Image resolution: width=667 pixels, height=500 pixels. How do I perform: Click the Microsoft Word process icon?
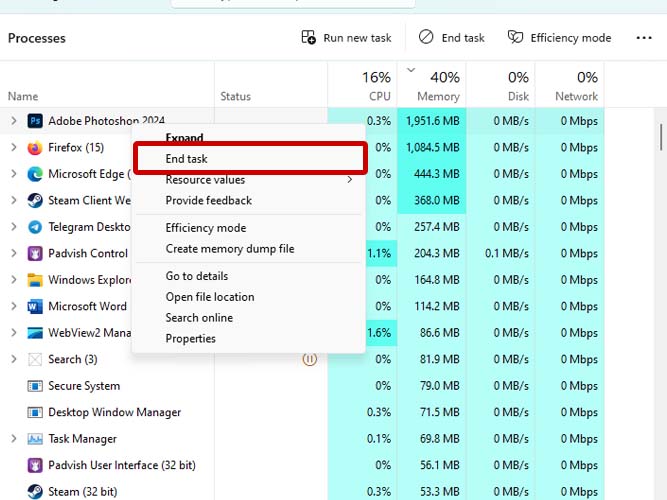pos(35,306)
